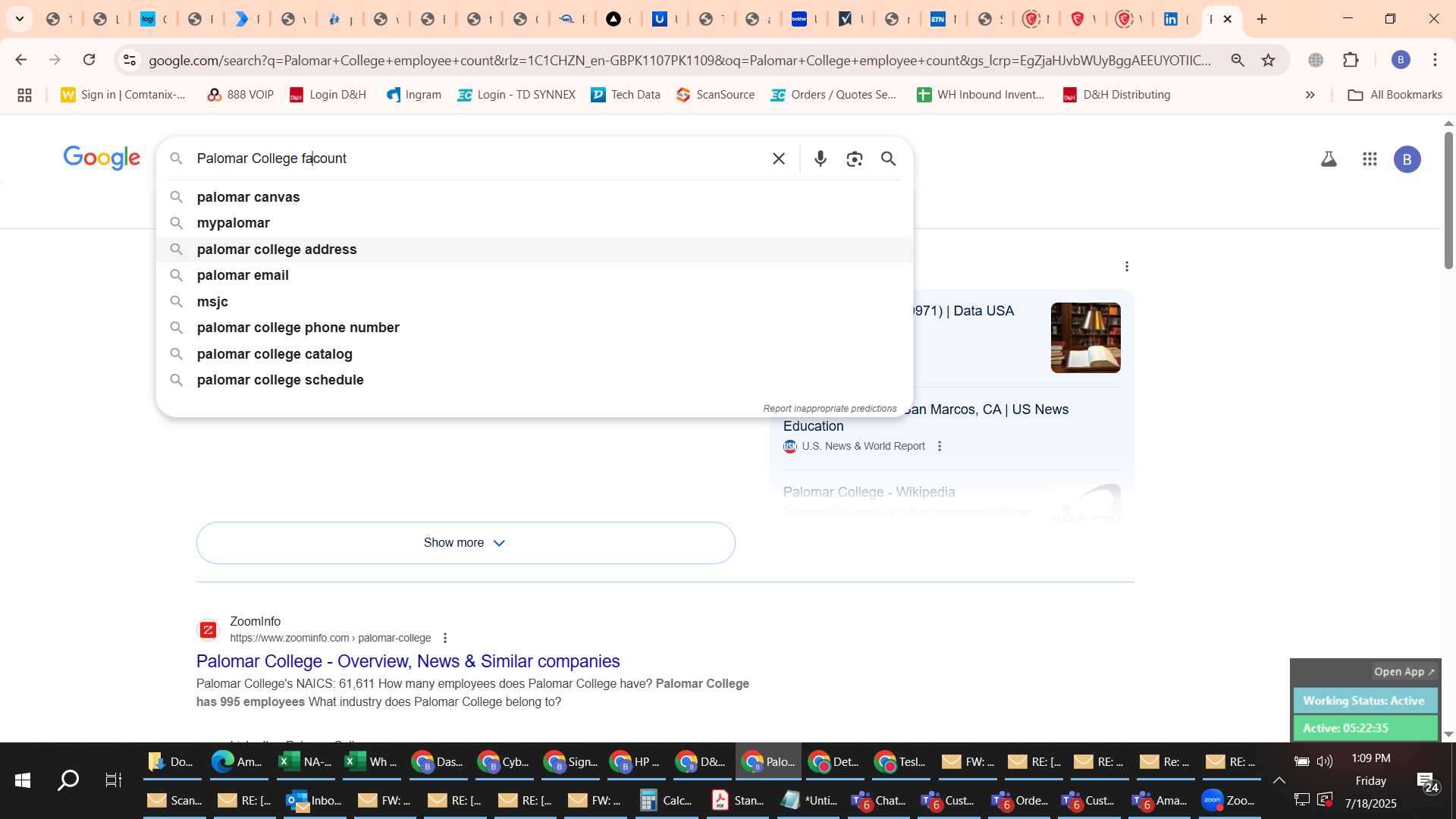Open new browser tab
The height and width of the screenshot is (819, 1456).
pyautogui.click(x=1262, y=19)
